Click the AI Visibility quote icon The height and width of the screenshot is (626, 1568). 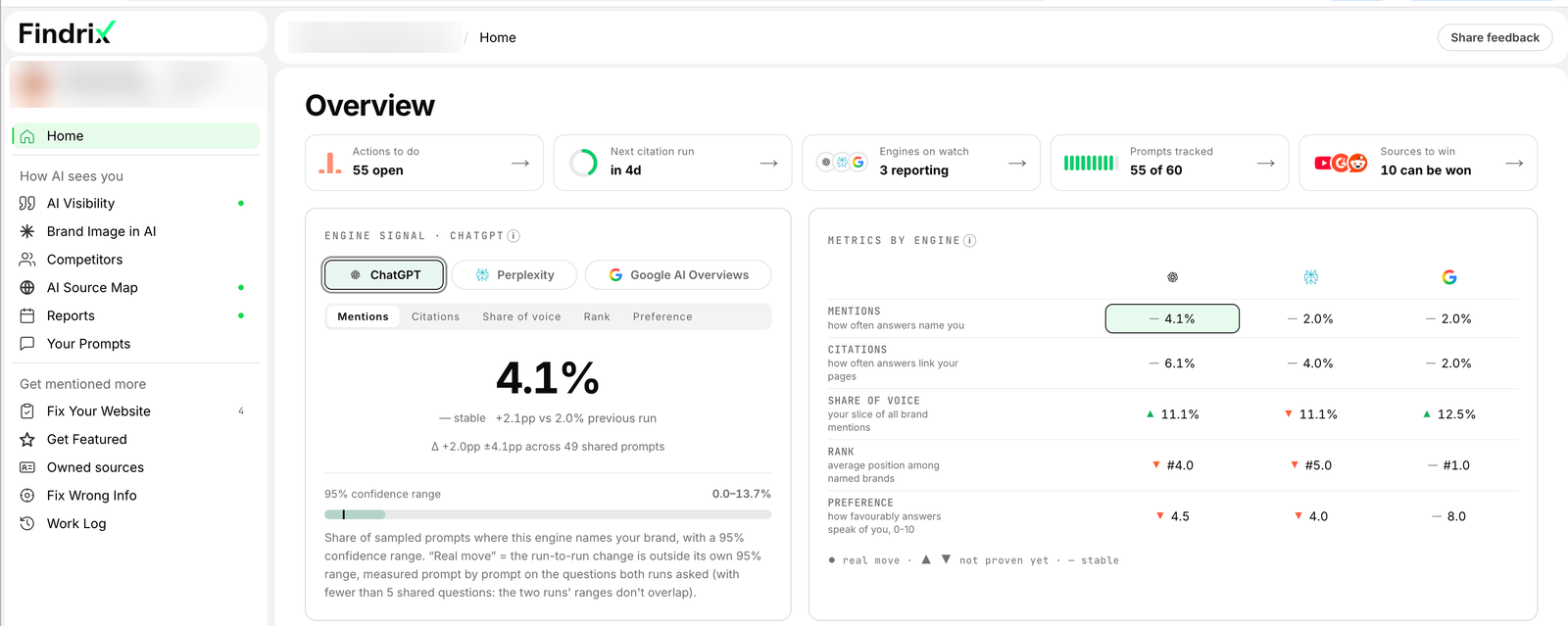coord(27,204)
